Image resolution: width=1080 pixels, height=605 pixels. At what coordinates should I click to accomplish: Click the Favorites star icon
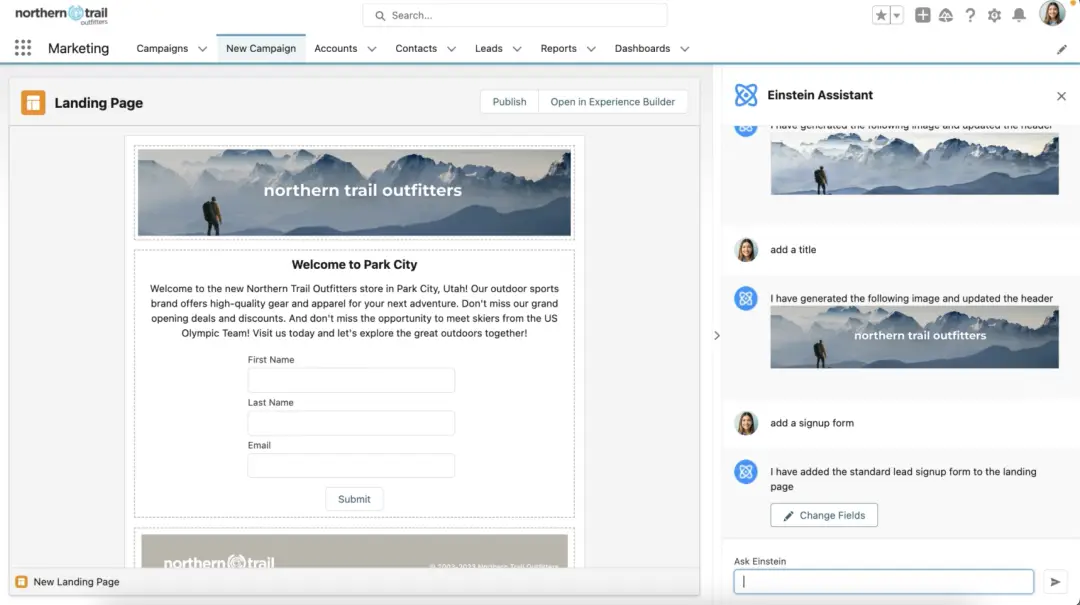click(x=881, y=15)
